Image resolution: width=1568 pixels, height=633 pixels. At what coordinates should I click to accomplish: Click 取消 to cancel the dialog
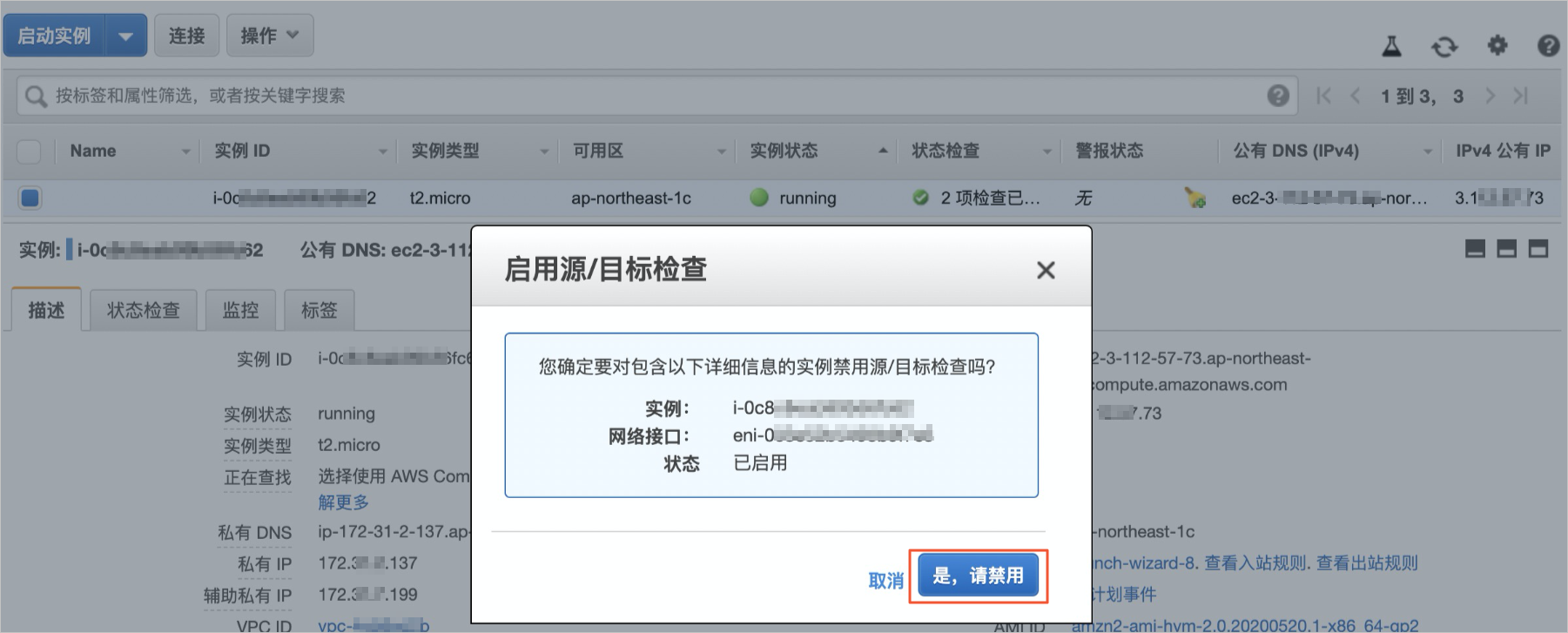(886, 581)
